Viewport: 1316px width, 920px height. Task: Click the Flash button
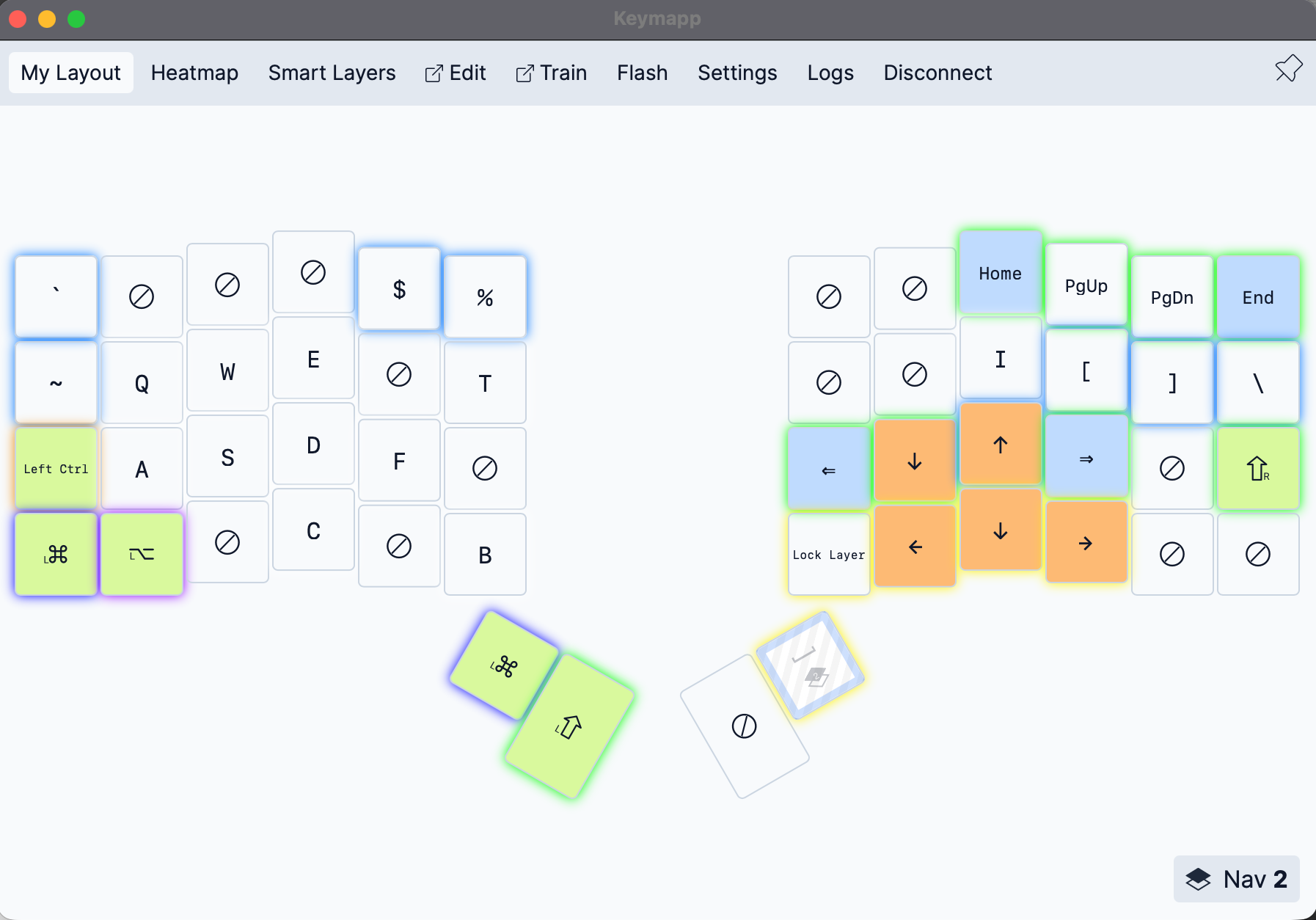pos(642,73)
